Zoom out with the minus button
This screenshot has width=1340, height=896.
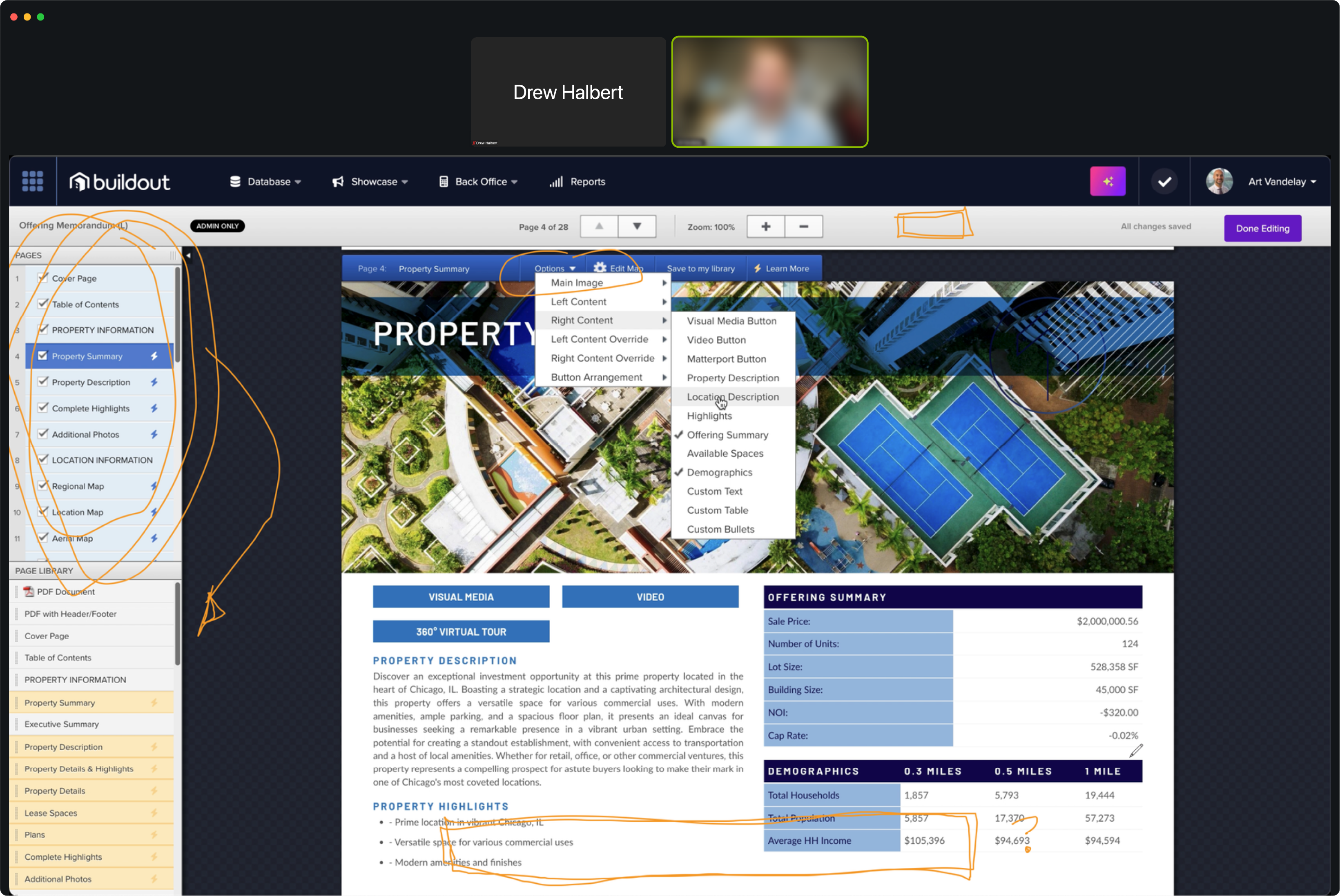click(x=804, y=226)
